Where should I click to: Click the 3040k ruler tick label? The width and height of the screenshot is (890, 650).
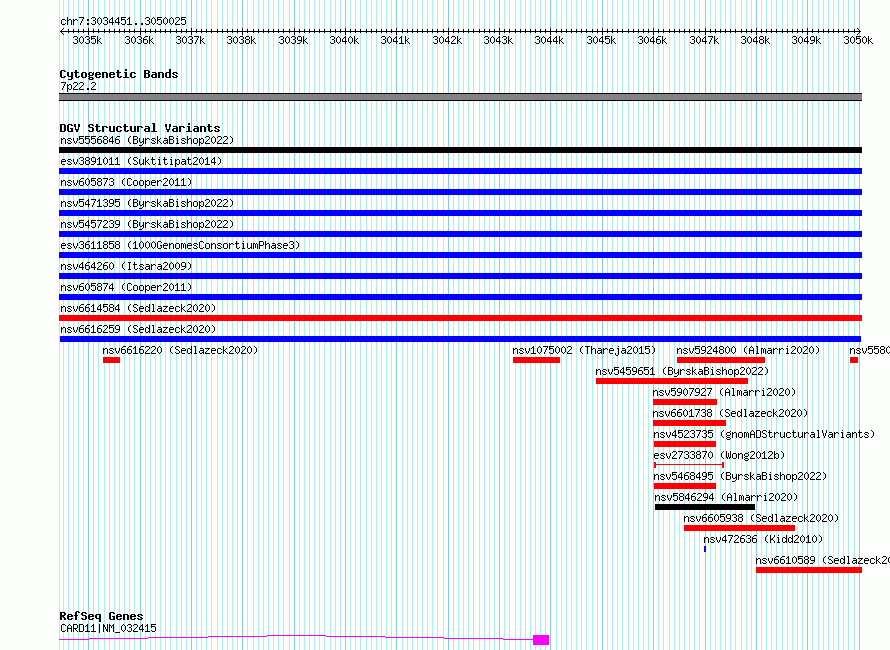(345, 40)
